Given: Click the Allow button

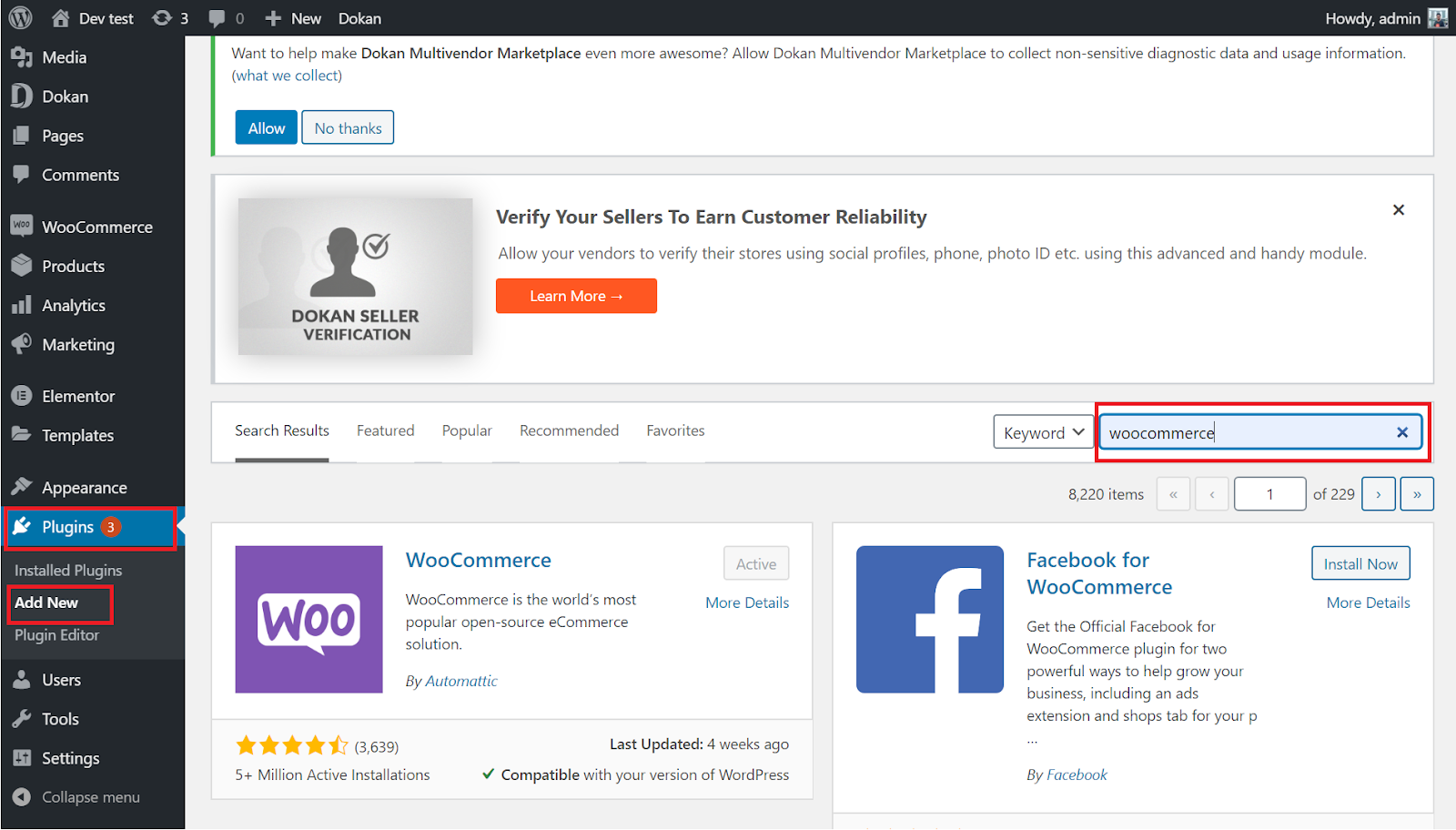Looking at the screenshot, I should click(x=267, y=127).
